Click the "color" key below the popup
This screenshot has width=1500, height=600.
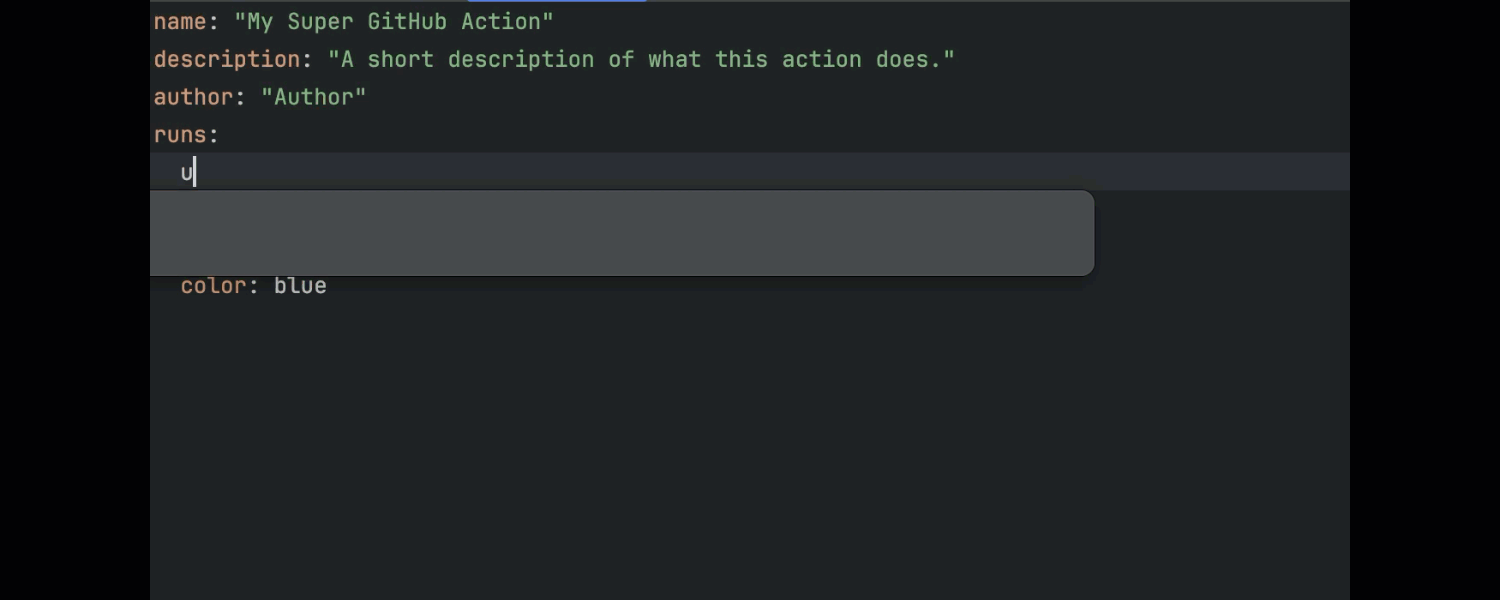pos(213,286)
